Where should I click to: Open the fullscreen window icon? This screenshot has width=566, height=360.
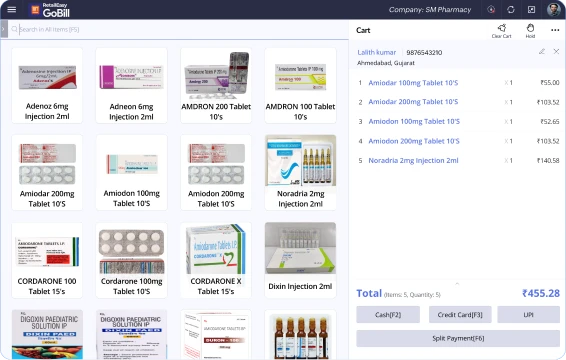pyautogui.click(x=531, y=9)
